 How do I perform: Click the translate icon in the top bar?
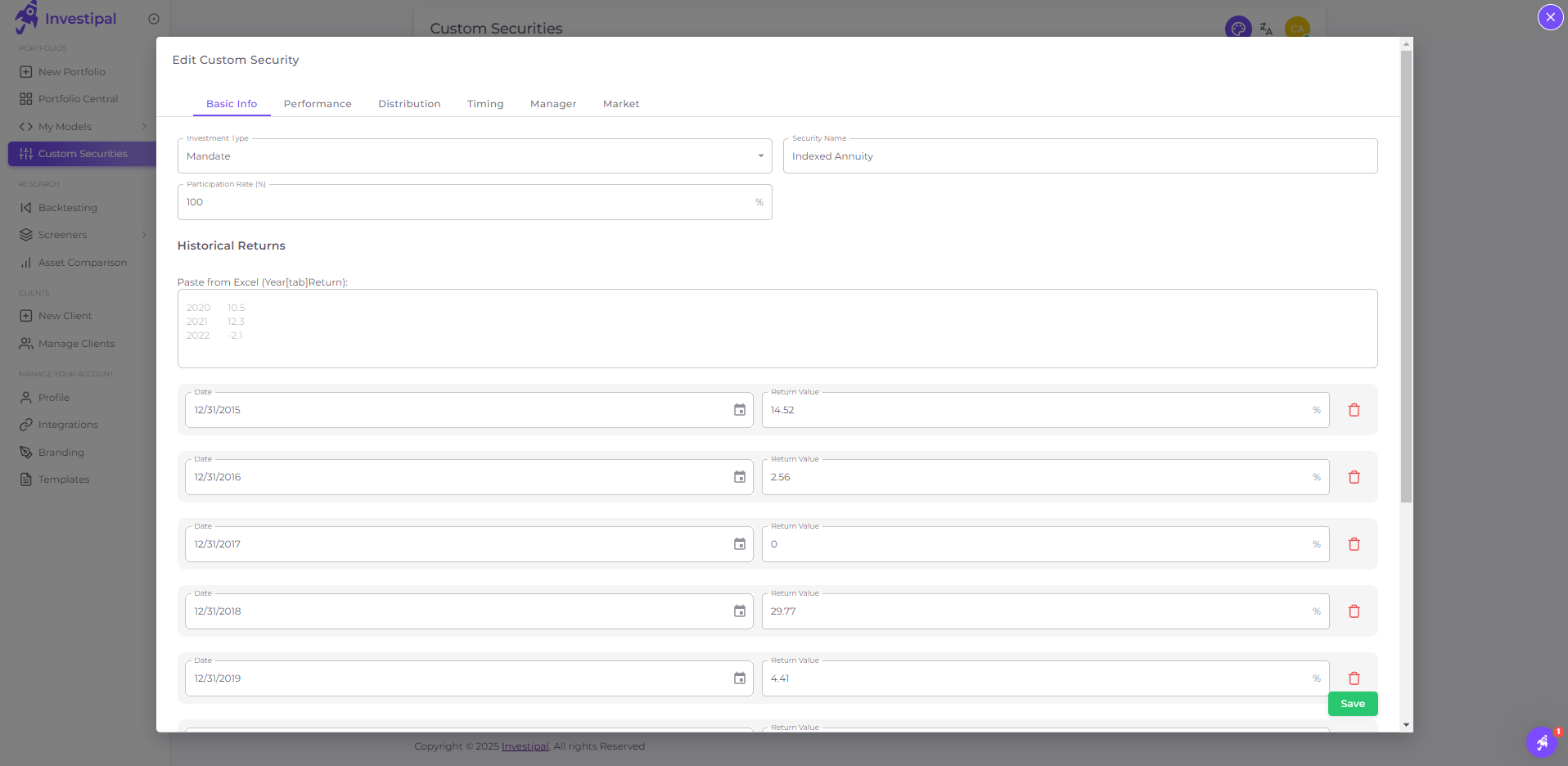pos(1266,28)
